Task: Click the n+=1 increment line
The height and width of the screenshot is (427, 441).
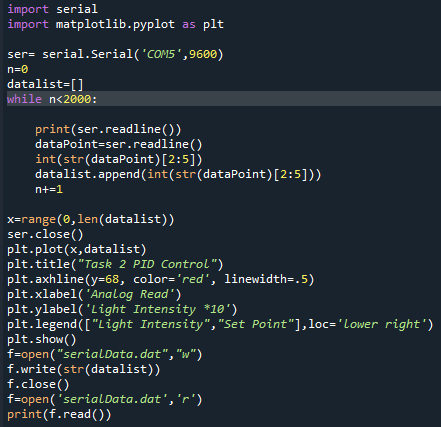Action: pos(49,189)
